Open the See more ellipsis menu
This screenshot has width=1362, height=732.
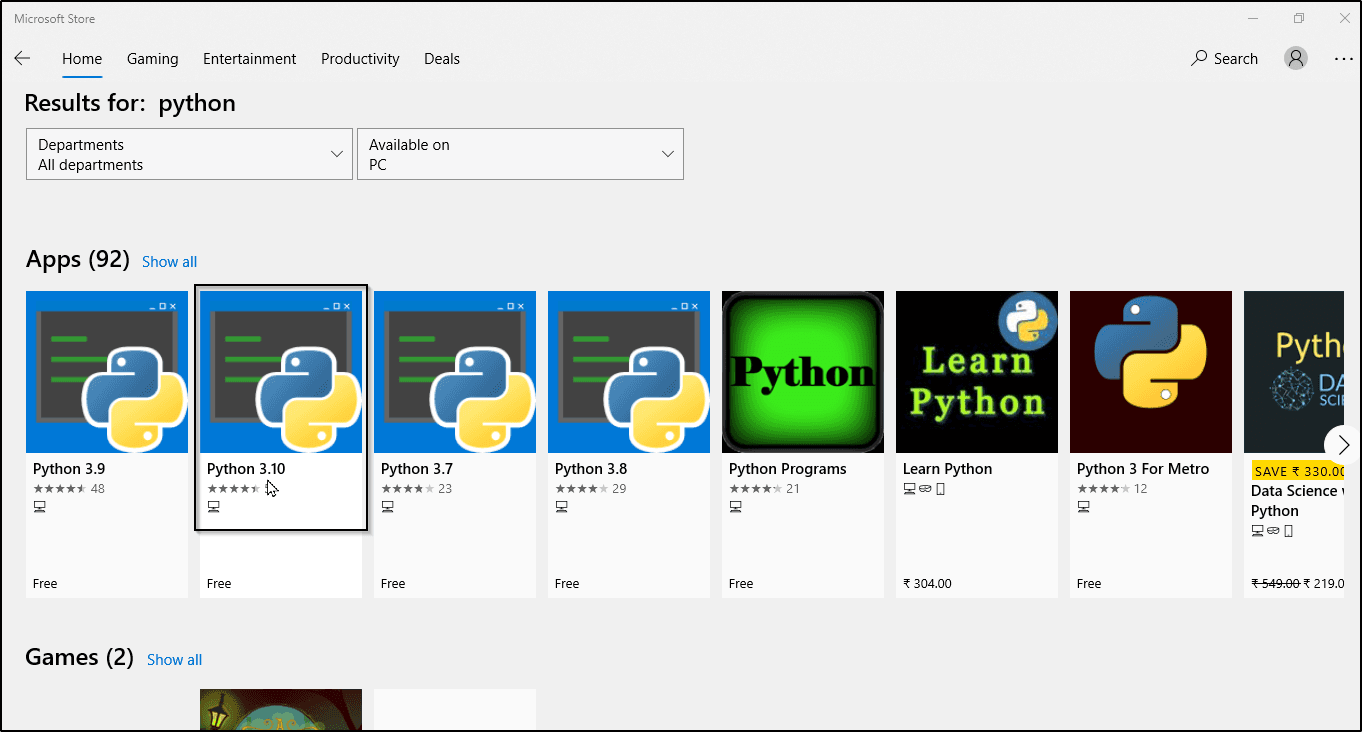click(x=1344, y=59)
